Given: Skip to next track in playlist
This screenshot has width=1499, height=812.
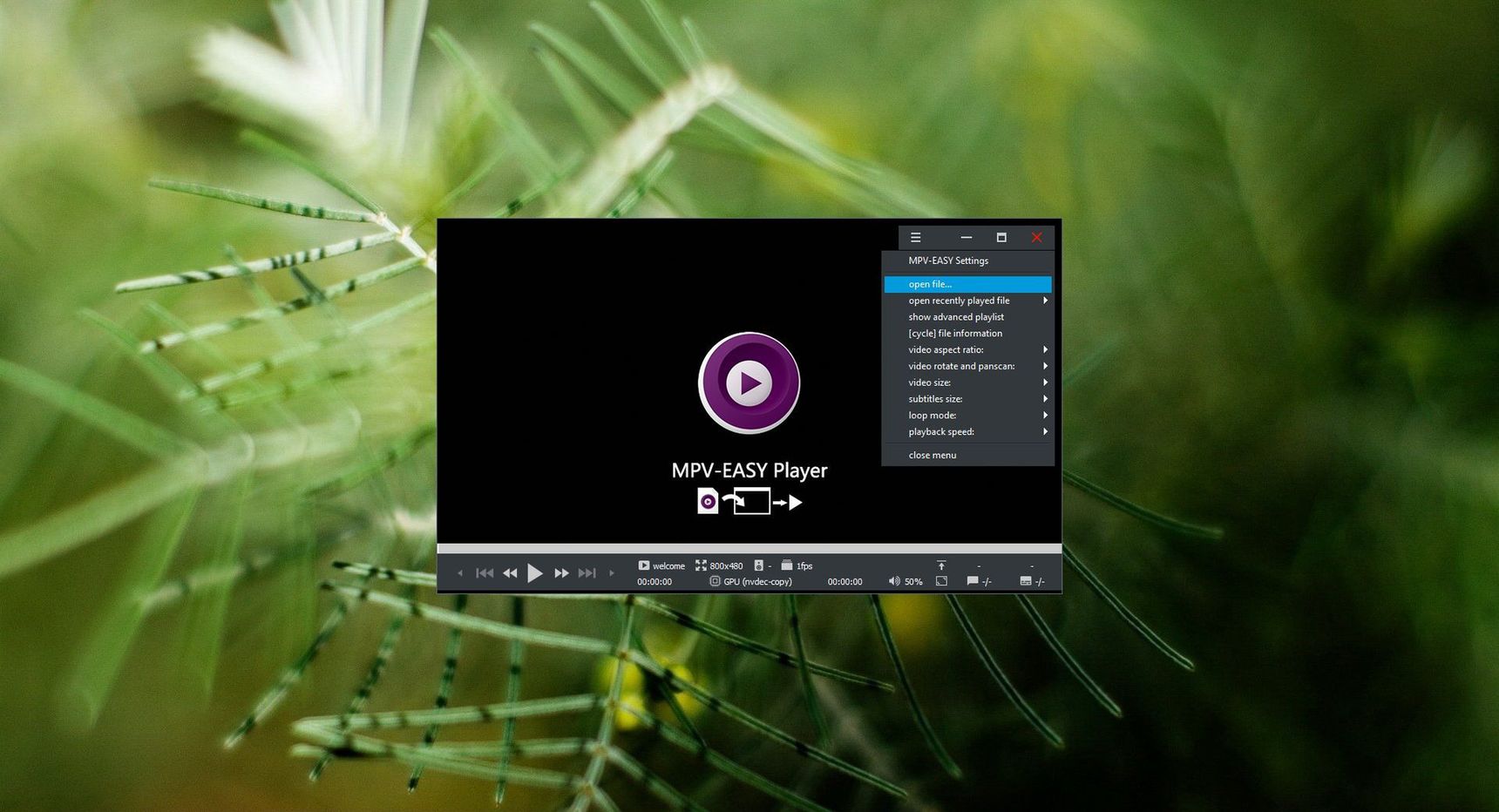Looking at the screenshot, I should tap(587, 573).
